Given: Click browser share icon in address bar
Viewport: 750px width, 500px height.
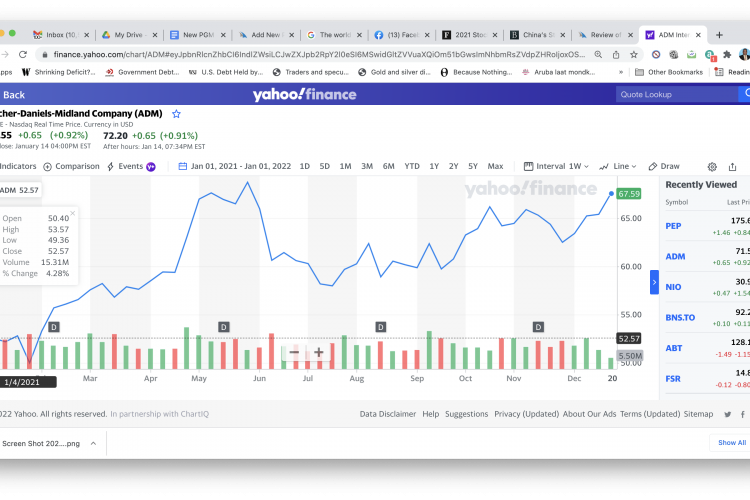Looking at the screenshot, I should (x=616, y=55).
